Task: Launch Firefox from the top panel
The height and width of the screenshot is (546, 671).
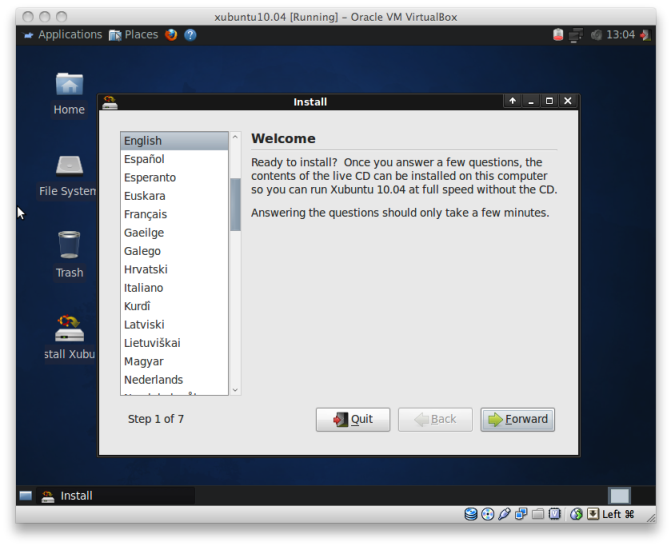Action: click(171, 35)
